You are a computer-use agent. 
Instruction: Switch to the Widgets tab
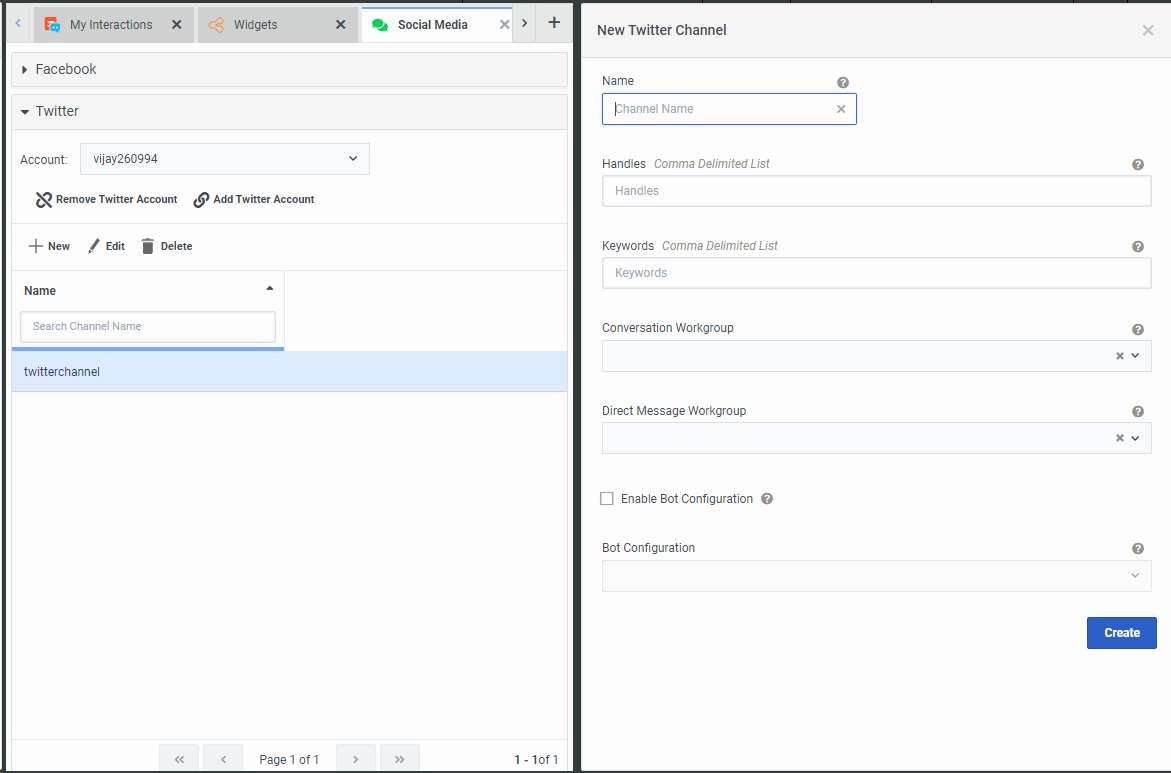(x=255, y=25)
